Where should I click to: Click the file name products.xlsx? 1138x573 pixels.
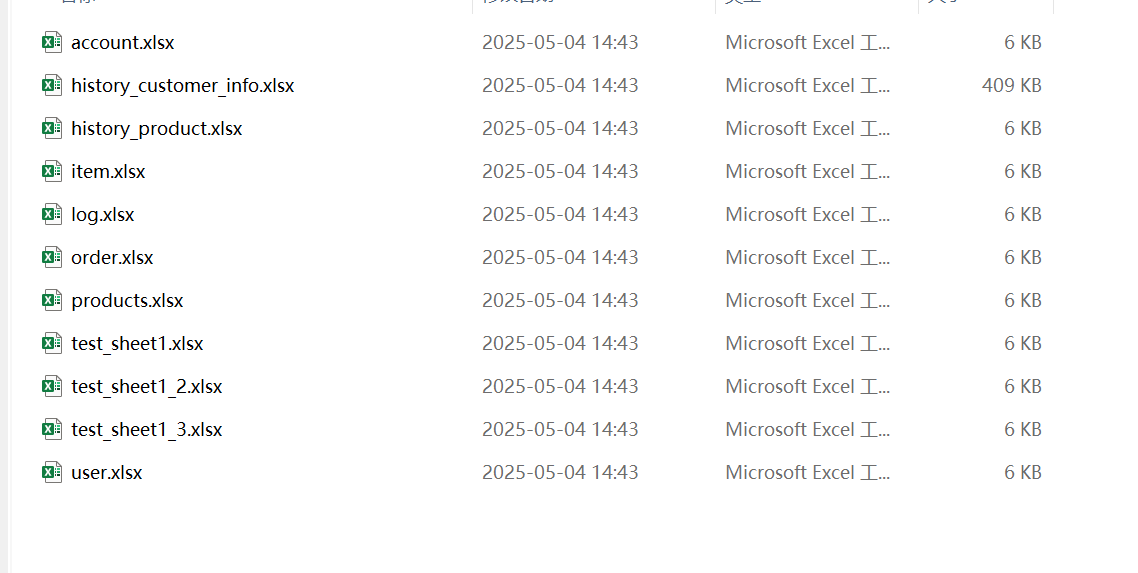pyautogui.click(x=127, y=301)
